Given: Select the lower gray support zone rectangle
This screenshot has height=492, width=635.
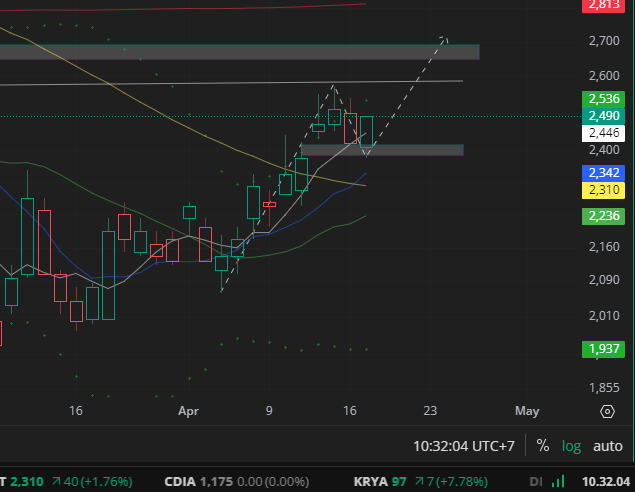Looking at the screenshot, I should point(382,150).
